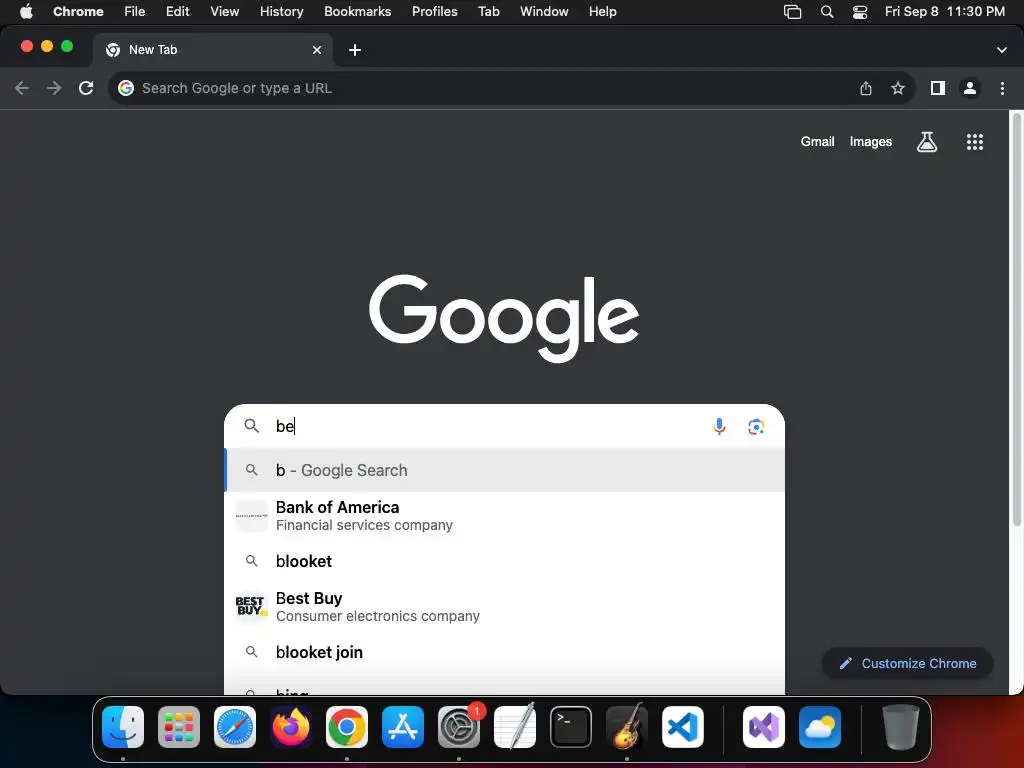Open the Bookmarks menu
The width and height of the screenshot is (1024, 768).
tap(357, 12)
